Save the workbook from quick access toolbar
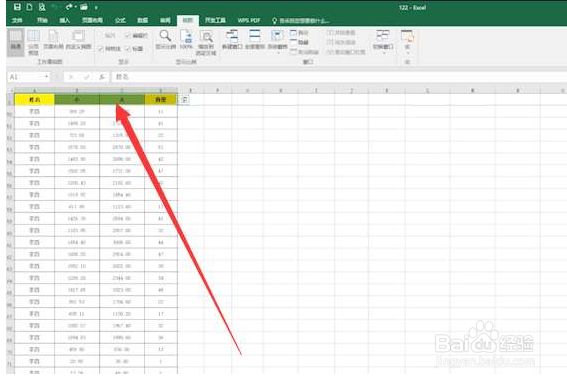567x381 pixels. point(17,7)
